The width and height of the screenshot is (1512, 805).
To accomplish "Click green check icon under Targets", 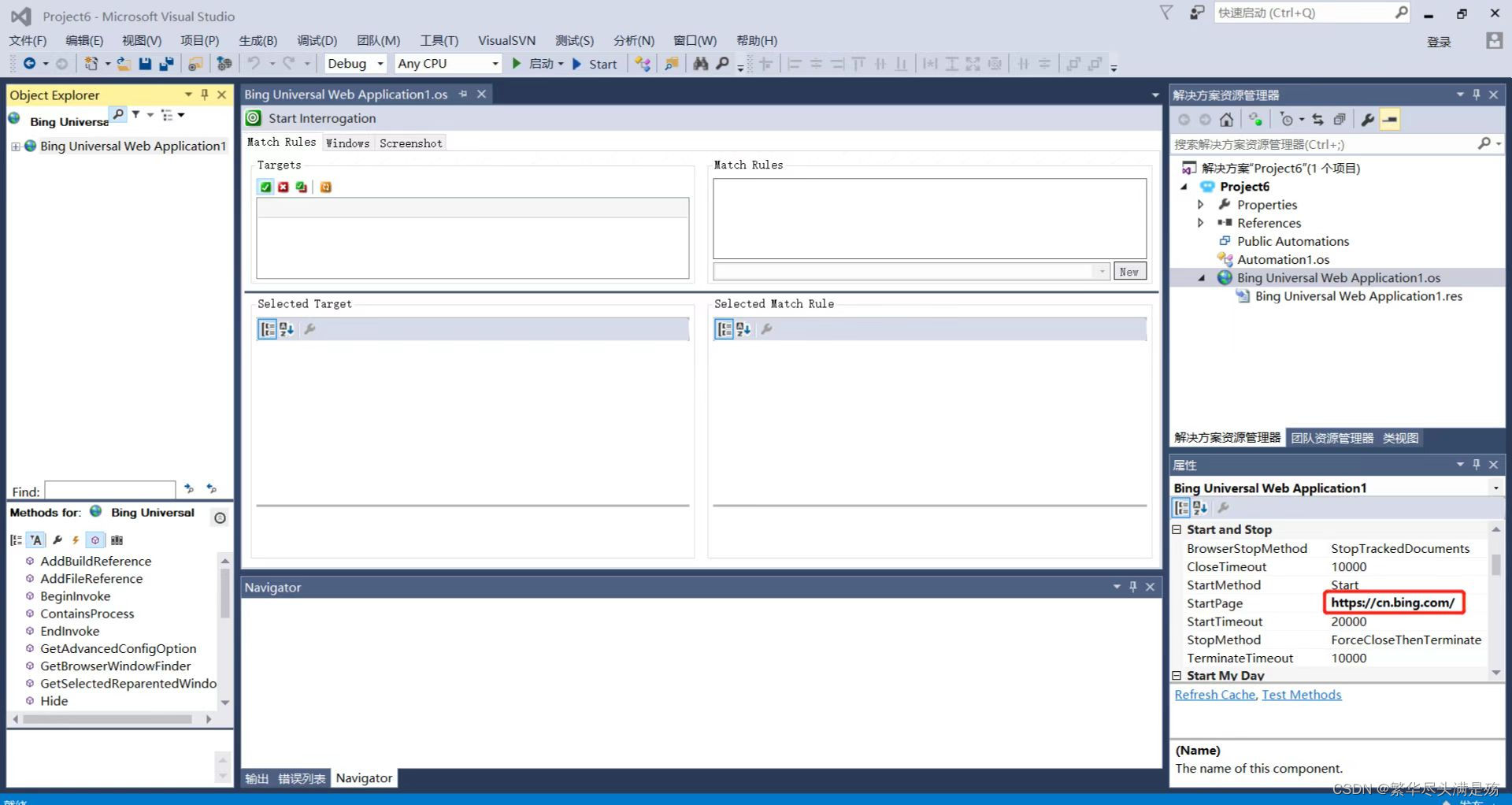I will tap(265, 187).
